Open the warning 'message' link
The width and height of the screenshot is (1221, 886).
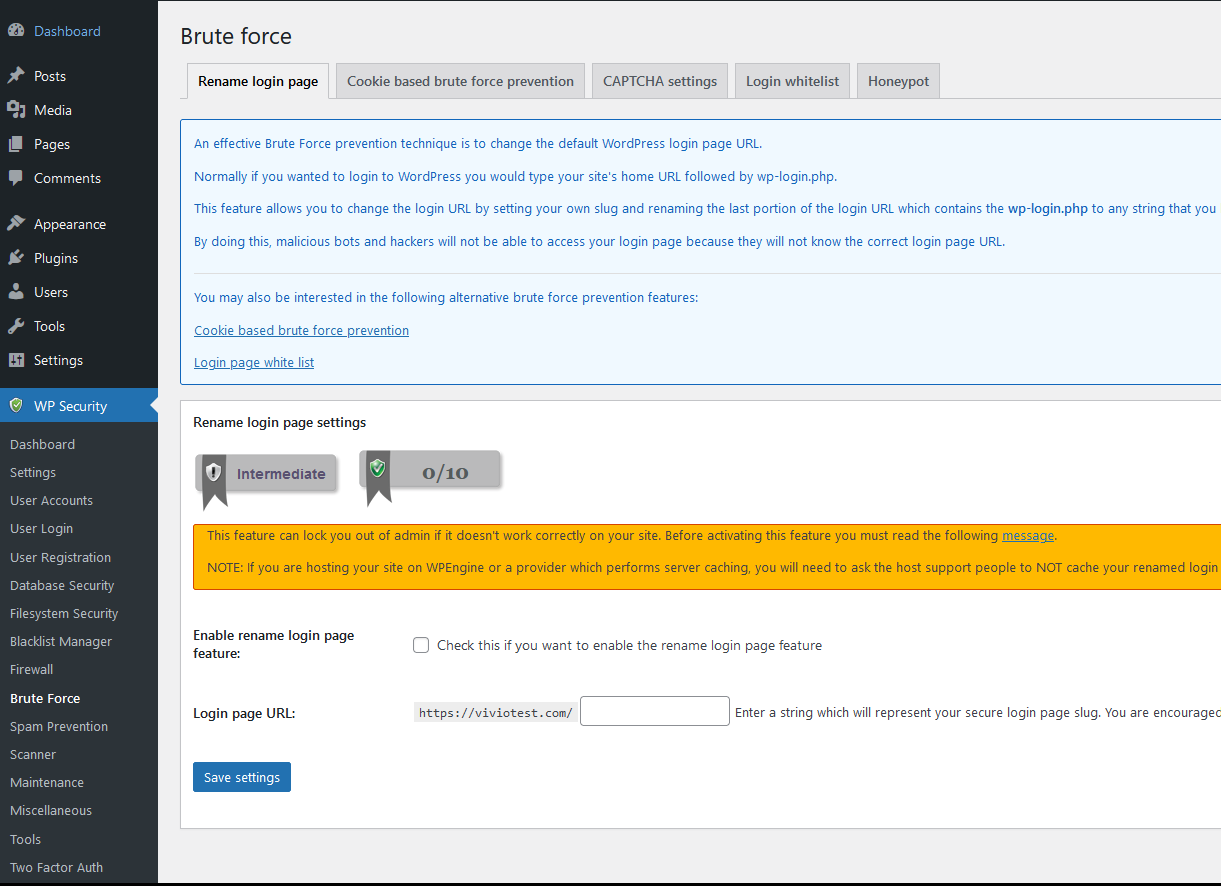pos(1028,536)
